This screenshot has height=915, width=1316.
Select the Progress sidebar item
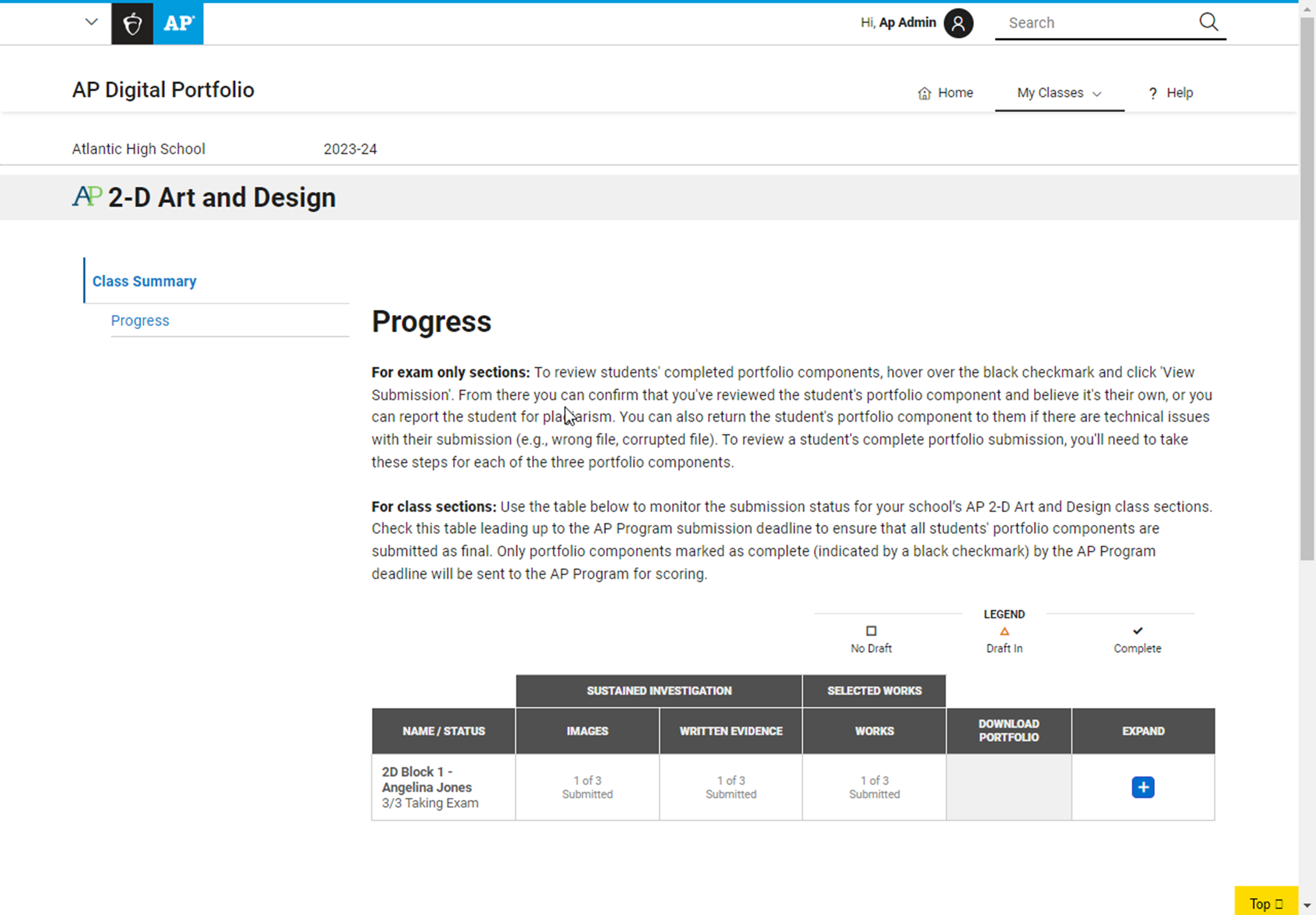(140, 320)
